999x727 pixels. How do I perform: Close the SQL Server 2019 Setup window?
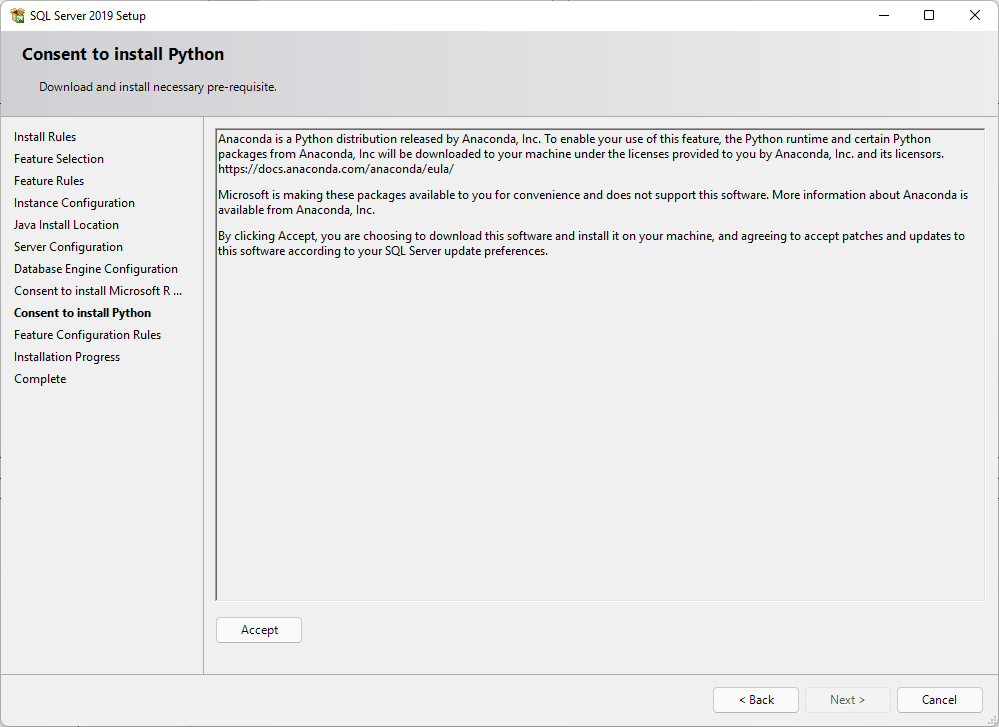(x=975, y=15)
